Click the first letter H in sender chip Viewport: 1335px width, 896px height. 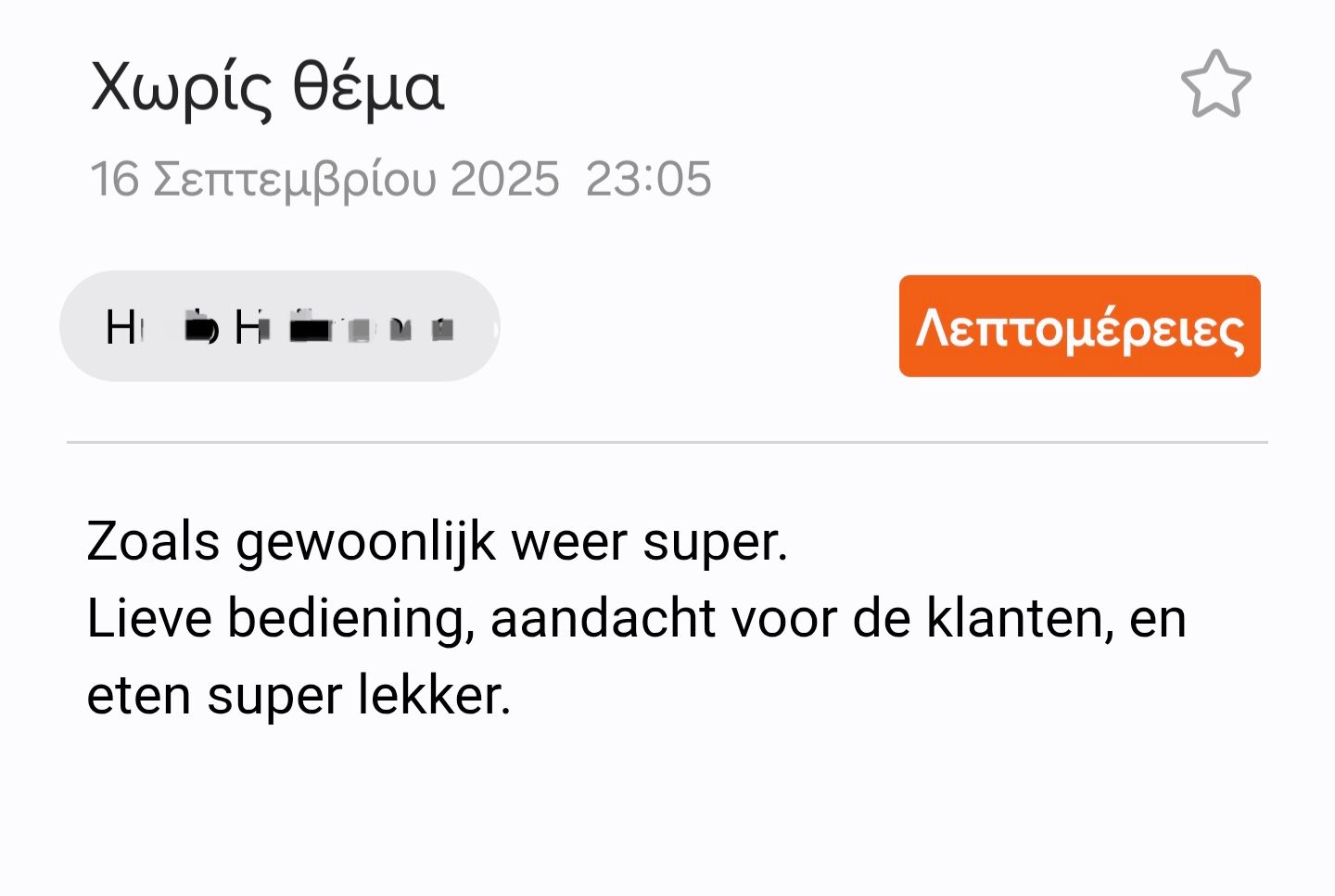click(121, 327)
